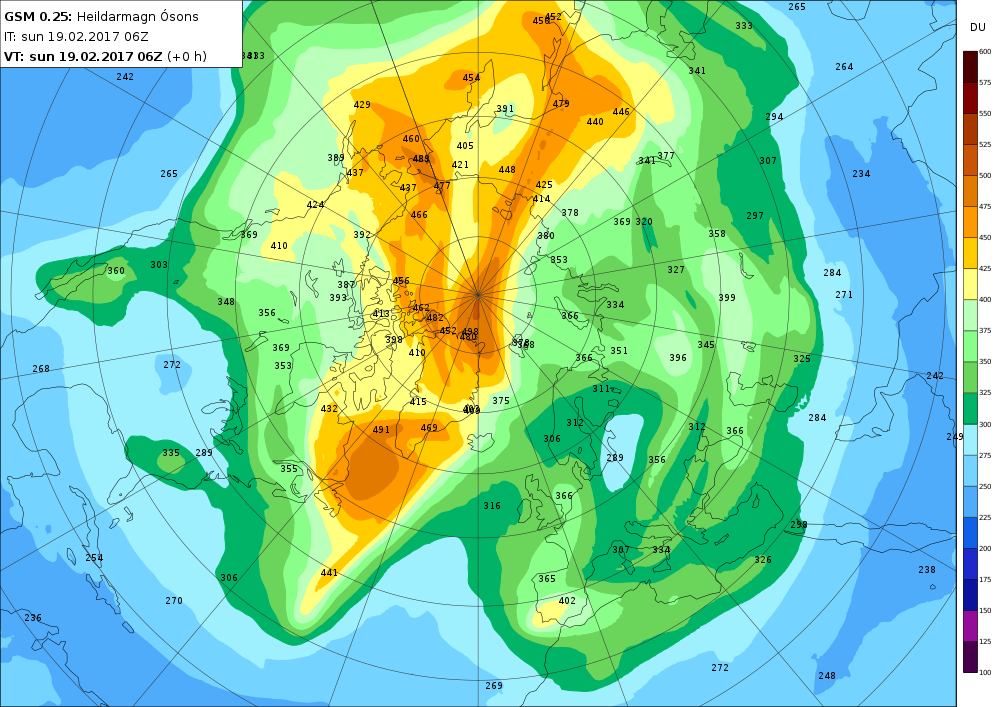Click the map value '234'

tap(861, 173)
